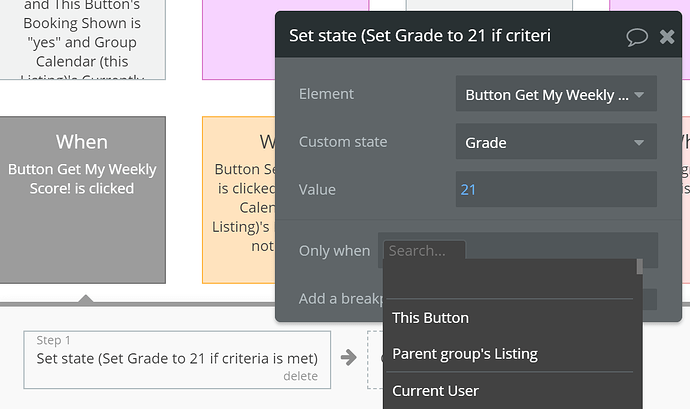Close the Set state dialog
690x409 pixels.
click(x=667, y=37)
